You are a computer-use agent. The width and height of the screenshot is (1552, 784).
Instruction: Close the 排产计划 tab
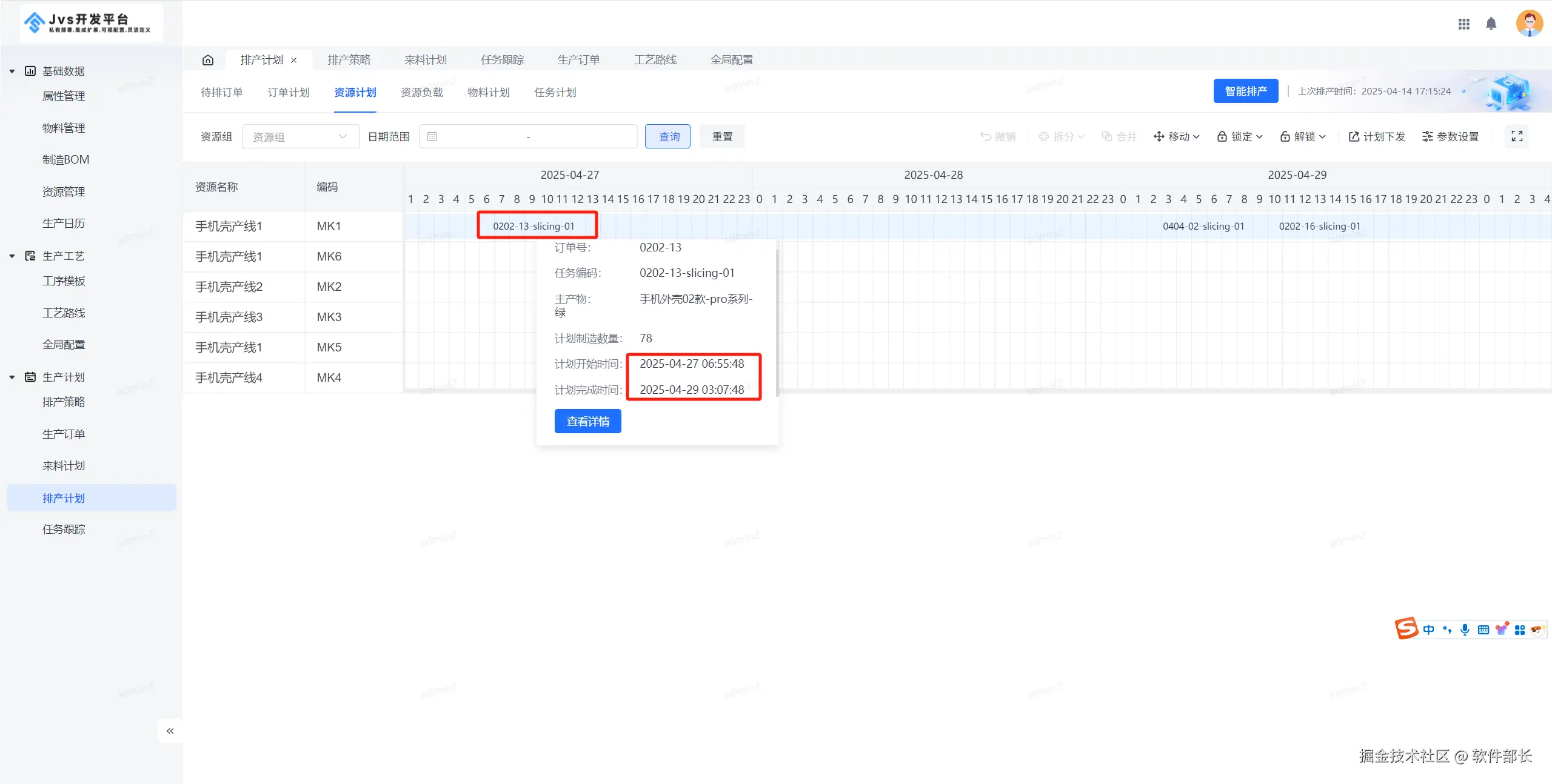(294, 60)
